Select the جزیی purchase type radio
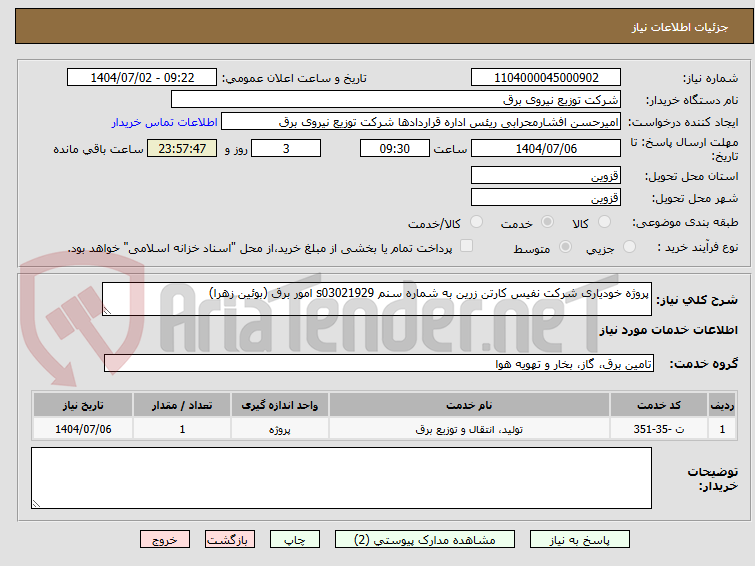 click(x=629, y=247)
